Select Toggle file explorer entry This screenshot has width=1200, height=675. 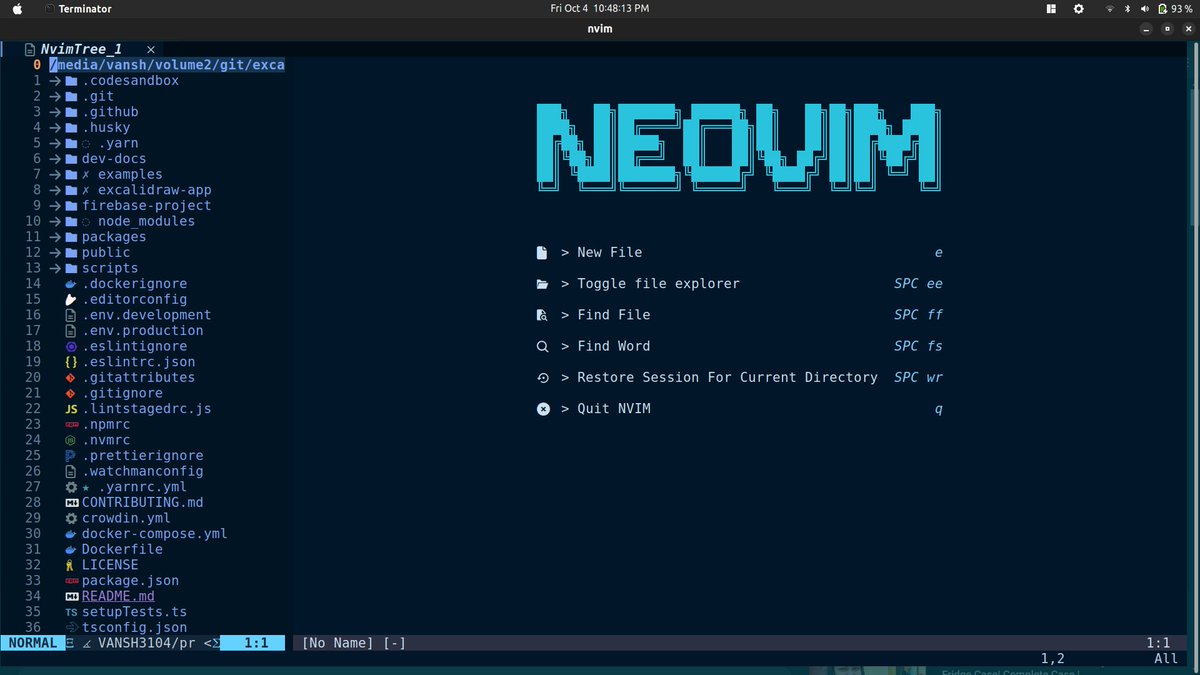point(739,284)
